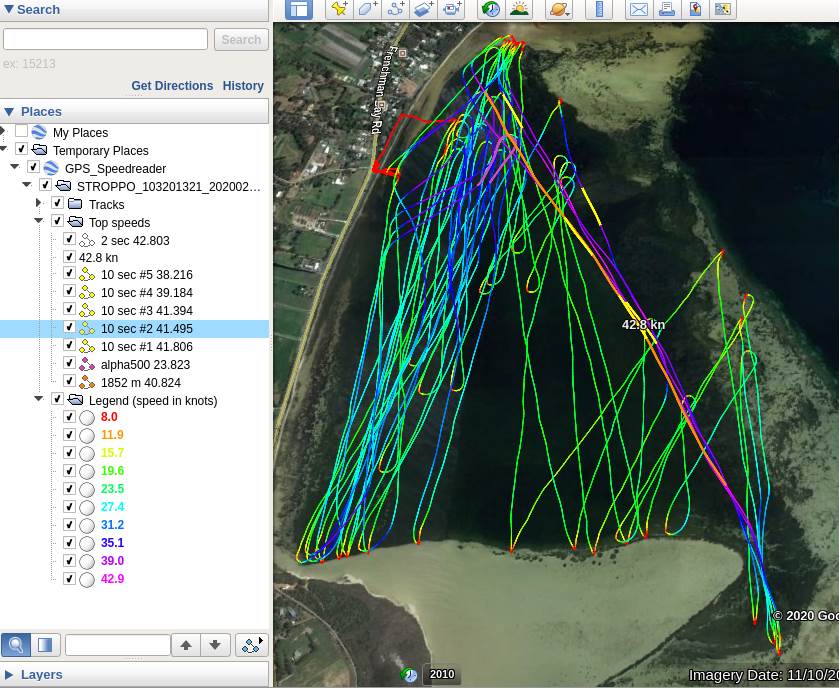Click into the Search input field

point(105,40)
